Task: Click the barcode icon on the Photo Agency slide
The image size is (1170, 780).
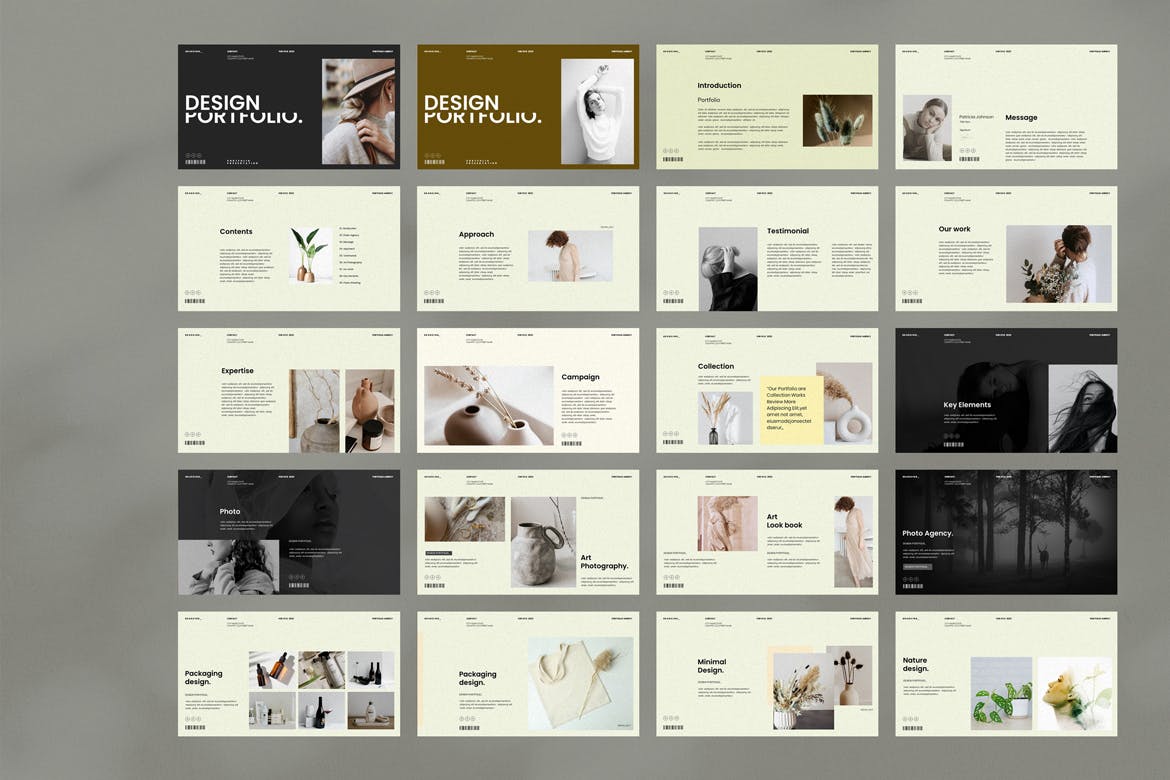Action: pyautogui.click(x=912, y=585)
